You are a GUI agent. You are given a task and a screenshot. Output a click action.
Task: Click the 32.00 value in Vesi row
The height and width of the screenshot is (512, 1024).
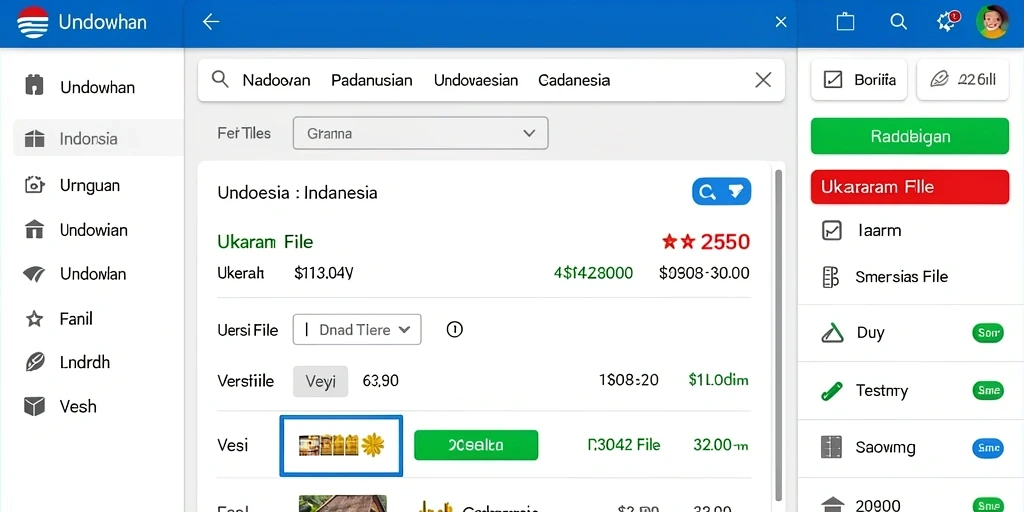point(720,445)
